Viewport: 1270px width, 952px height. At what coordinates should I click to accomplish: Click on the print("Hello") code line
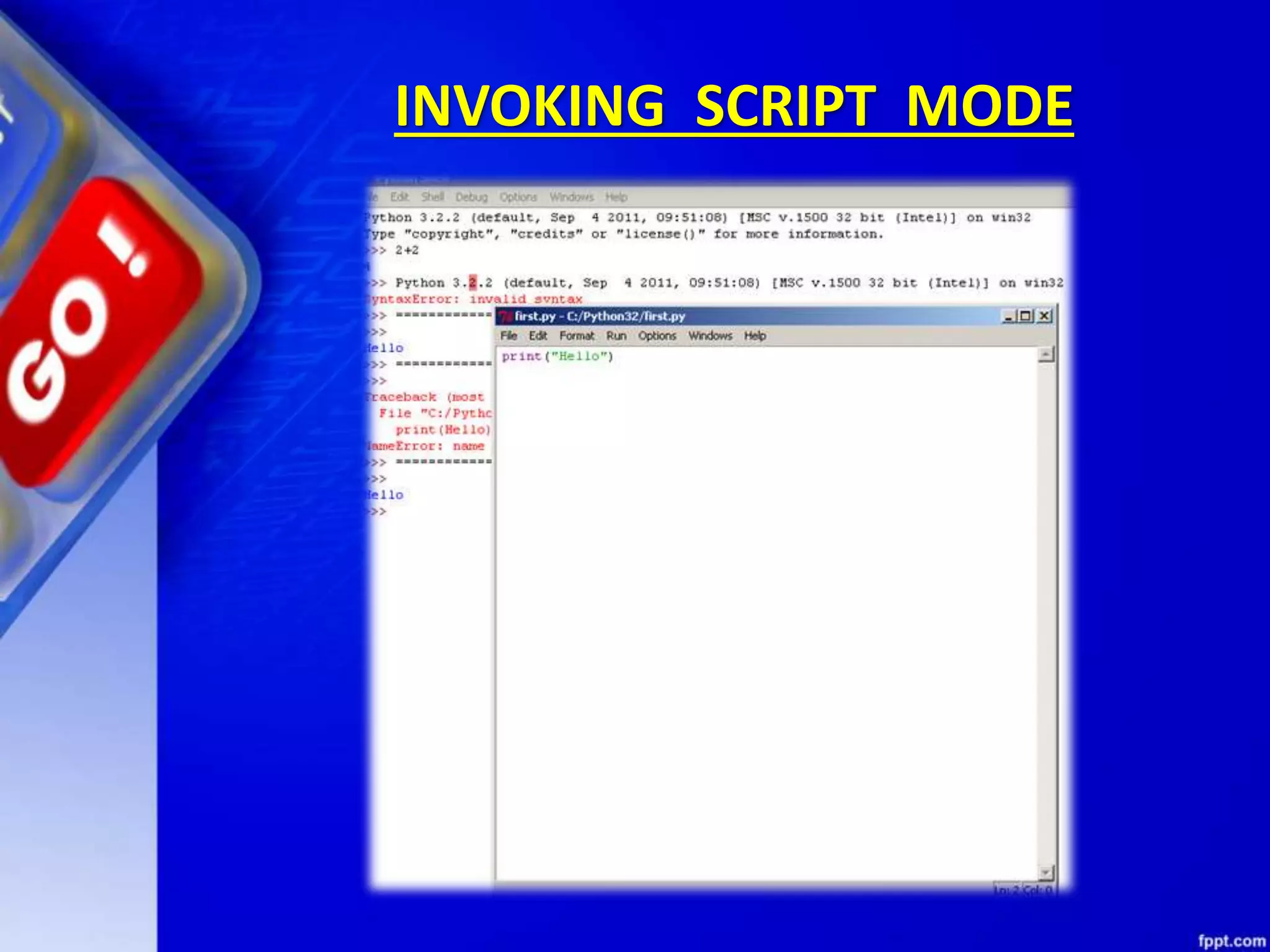[557, 356]
